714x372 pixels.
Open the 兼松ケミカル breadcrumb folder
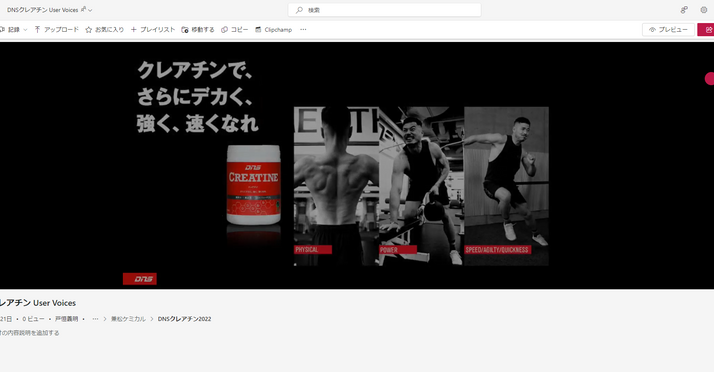(x=128, y=319)
